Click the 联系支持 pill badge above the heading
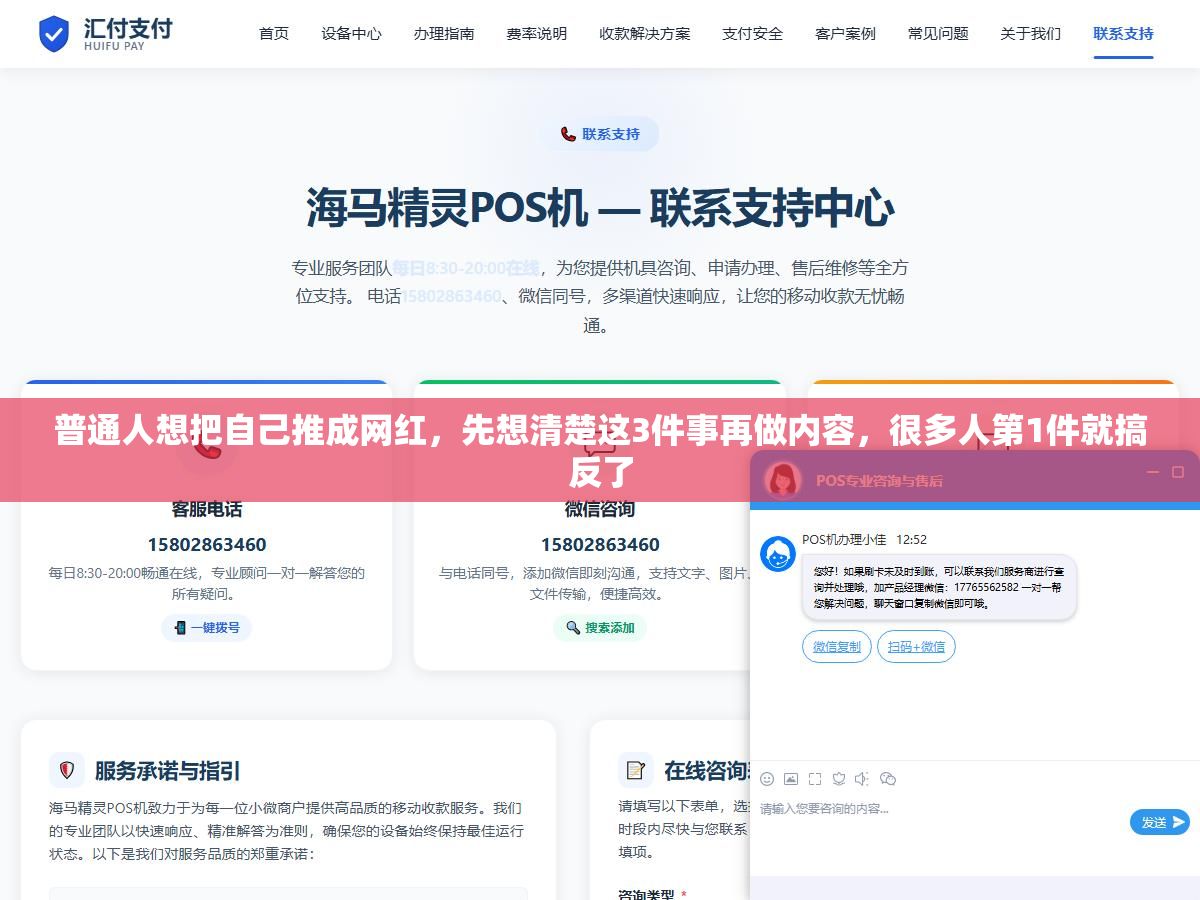 pyautogui.click(x=600, y=134)
